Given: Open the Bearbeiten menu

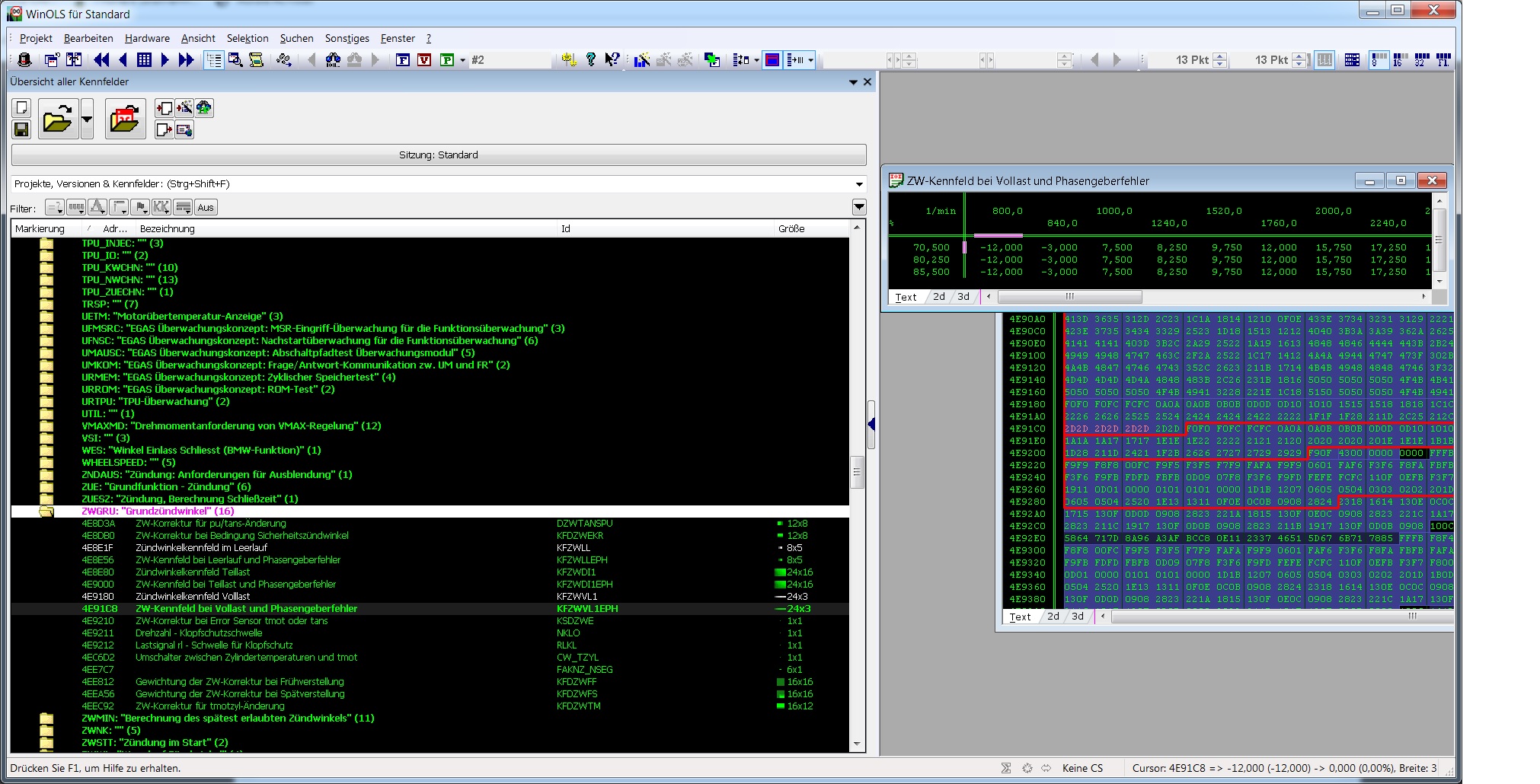Looking at the screenshot, I should click(x=88, y=38).
